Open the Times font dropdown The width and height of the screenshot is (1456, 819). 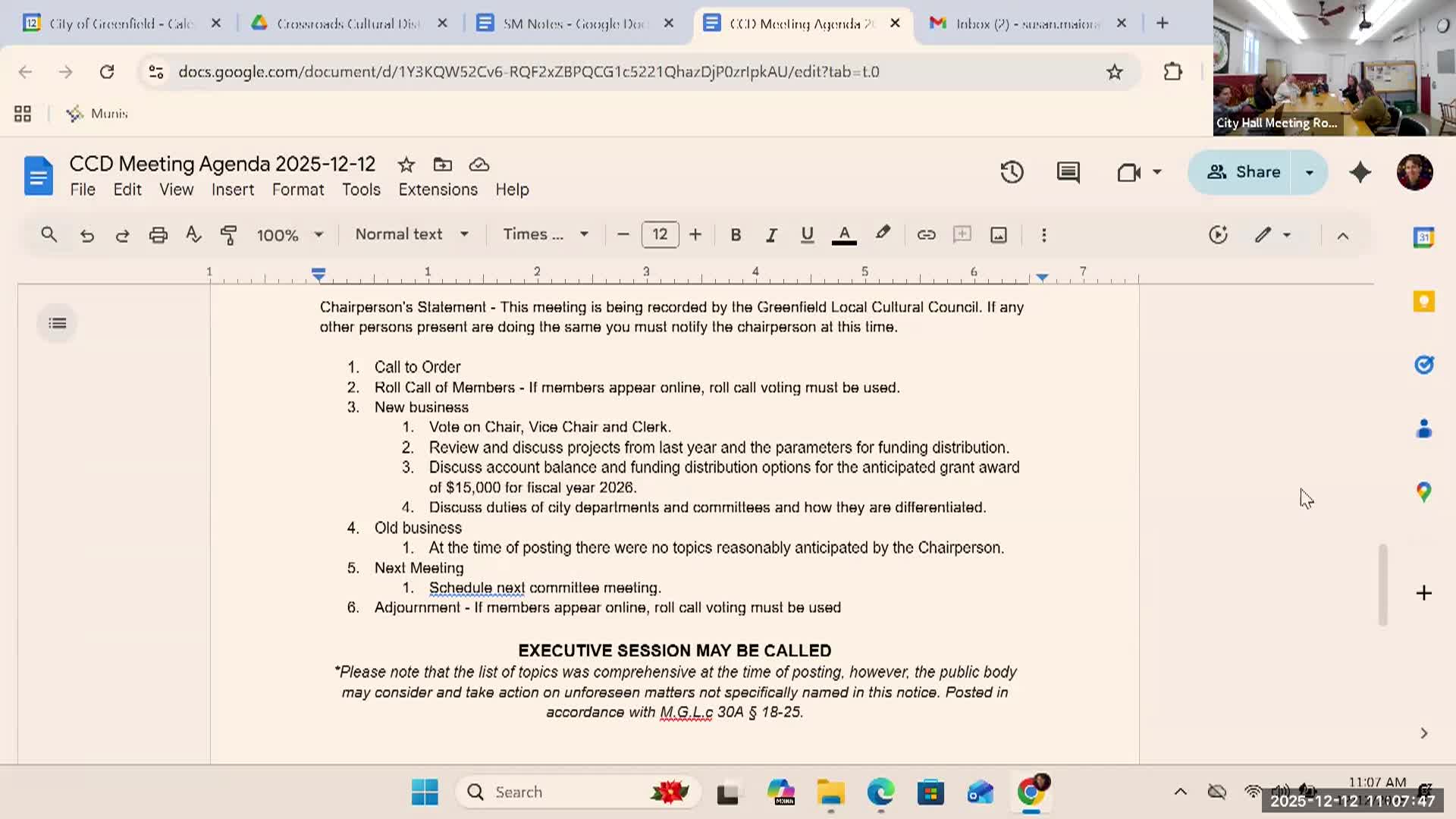[545, 235]
